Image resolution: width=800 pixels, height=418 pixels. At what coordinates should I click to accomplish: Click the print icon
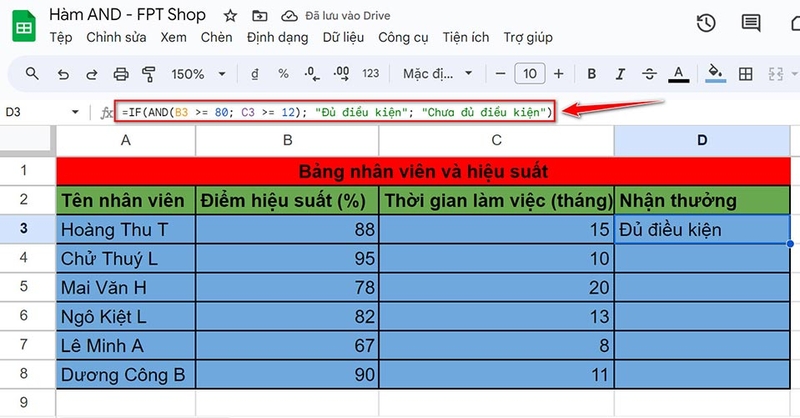pos(121,75)
